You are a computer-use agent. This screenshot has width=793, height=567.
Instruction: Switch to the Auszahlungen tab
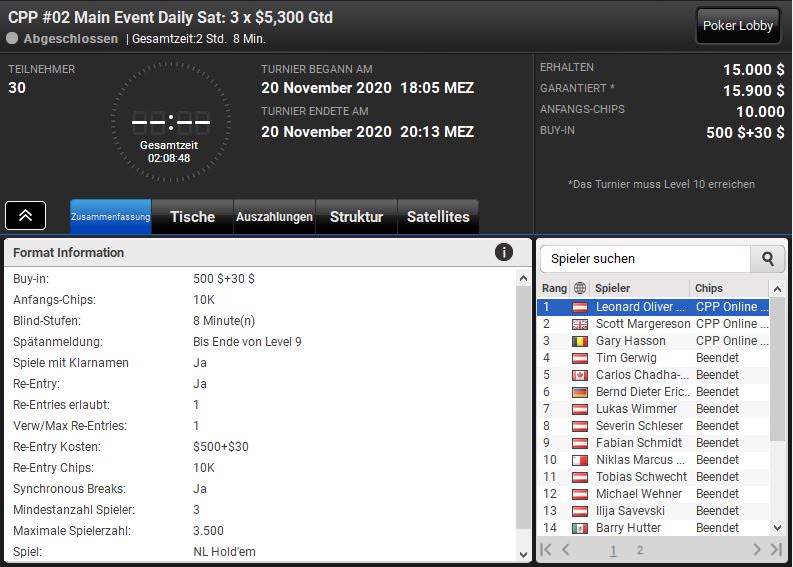click(x=274, y=216)
